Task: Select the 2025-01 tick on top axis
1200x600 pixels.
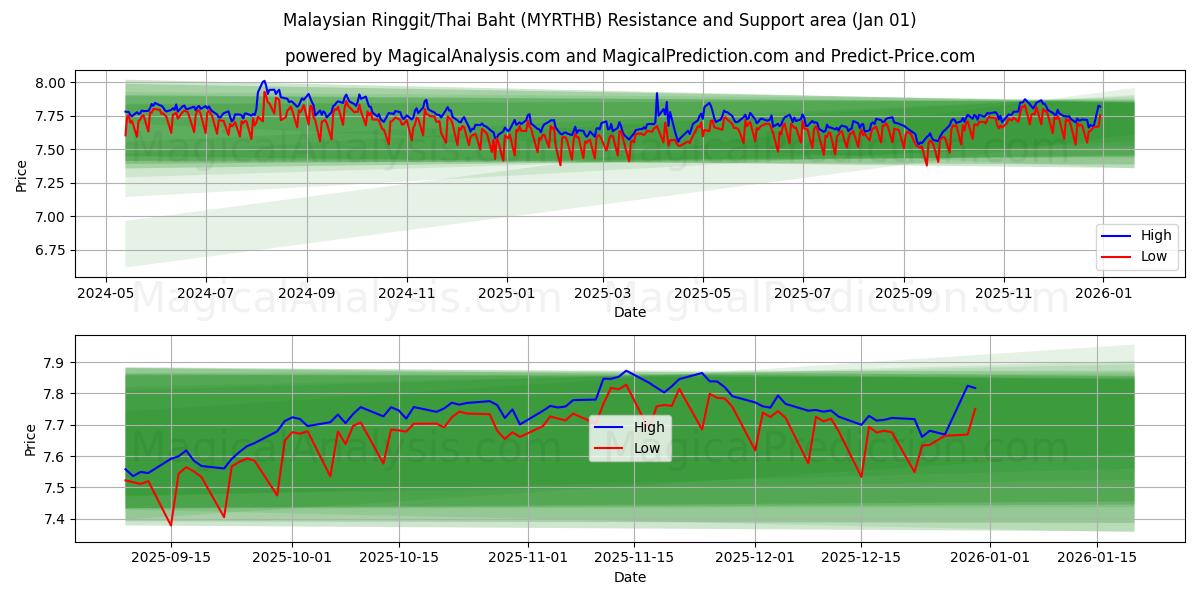Action: 508,288
